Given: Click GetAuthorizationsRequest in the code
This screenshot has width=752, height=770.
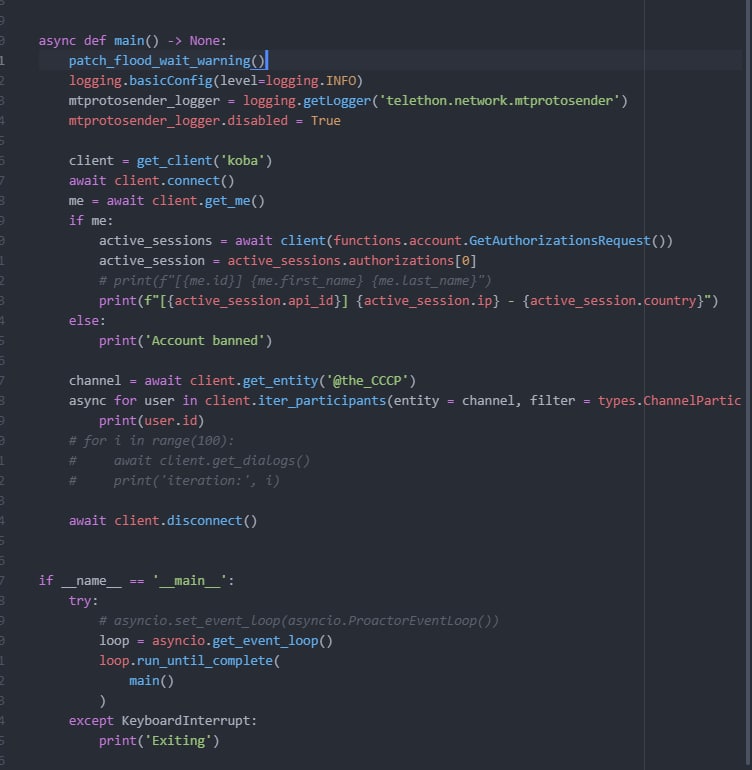Looking at the screenshot, I should tap(559, 241).
